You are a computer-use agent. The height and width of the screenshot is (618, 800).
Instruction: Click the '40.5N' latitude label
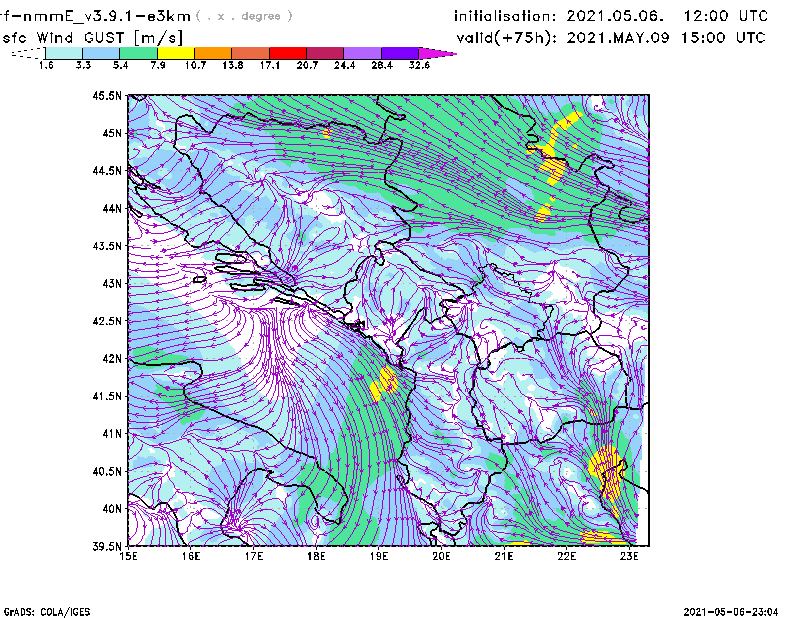point(107,472)
